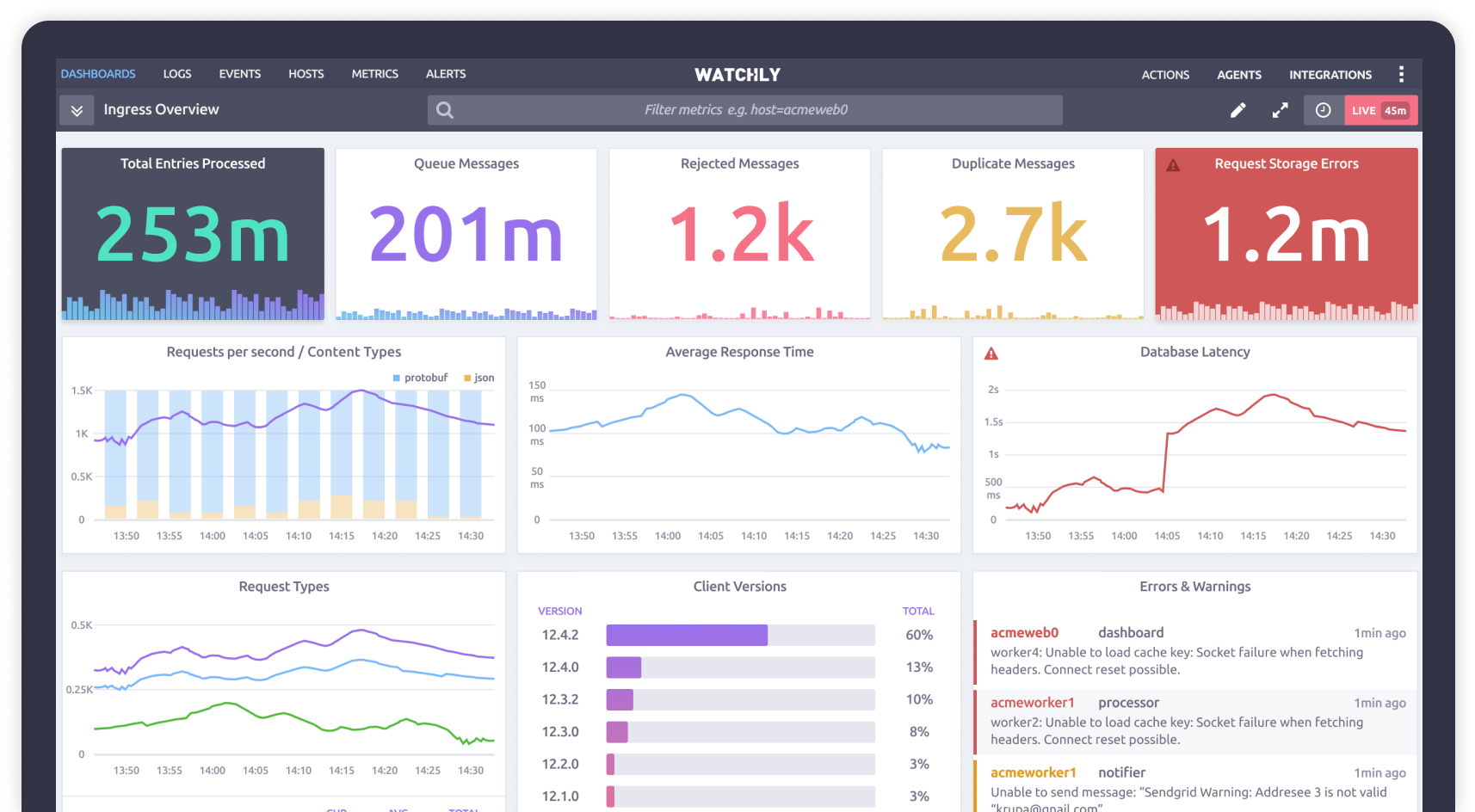This screenshot has height=812, width=1475.
Task: Click the acmeweb0 host link
Action: (x=1024, y=633)
